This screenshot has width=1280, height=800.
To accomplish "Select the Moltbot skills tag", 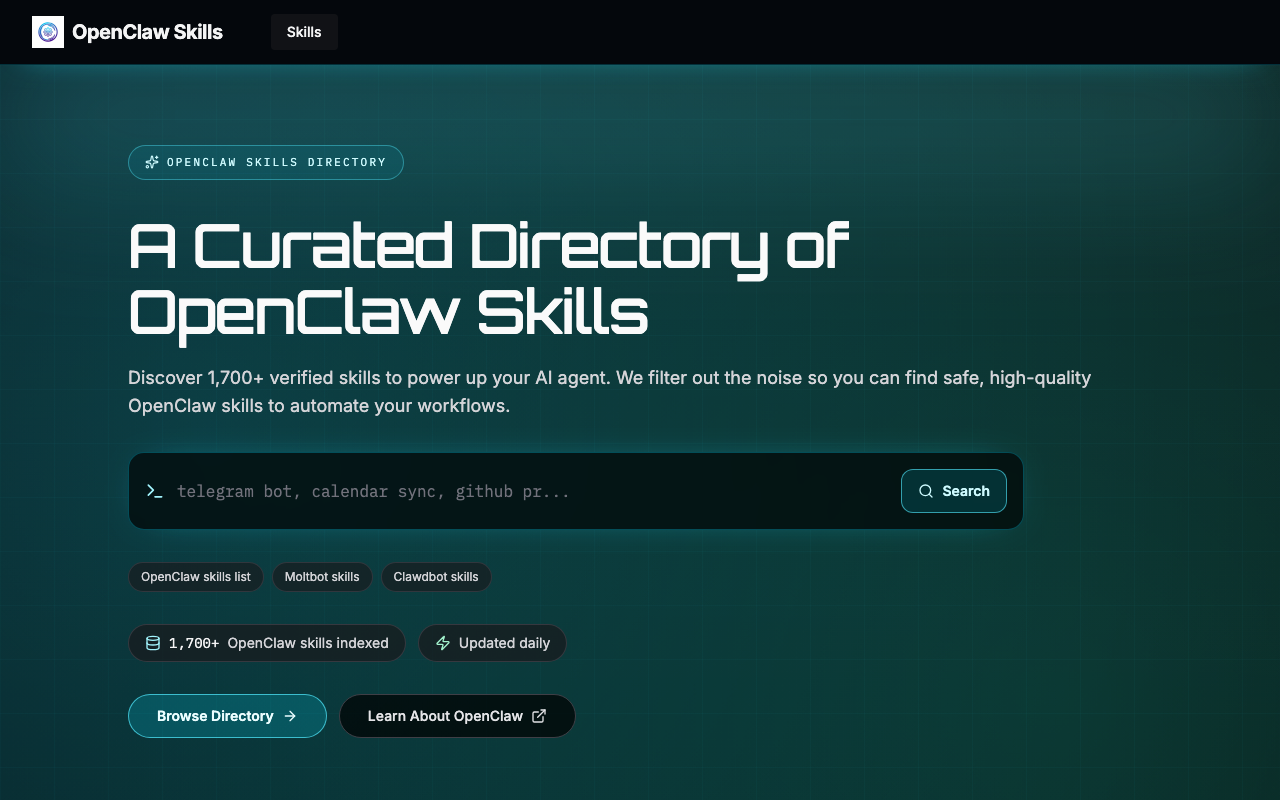I will click(322, 577).
